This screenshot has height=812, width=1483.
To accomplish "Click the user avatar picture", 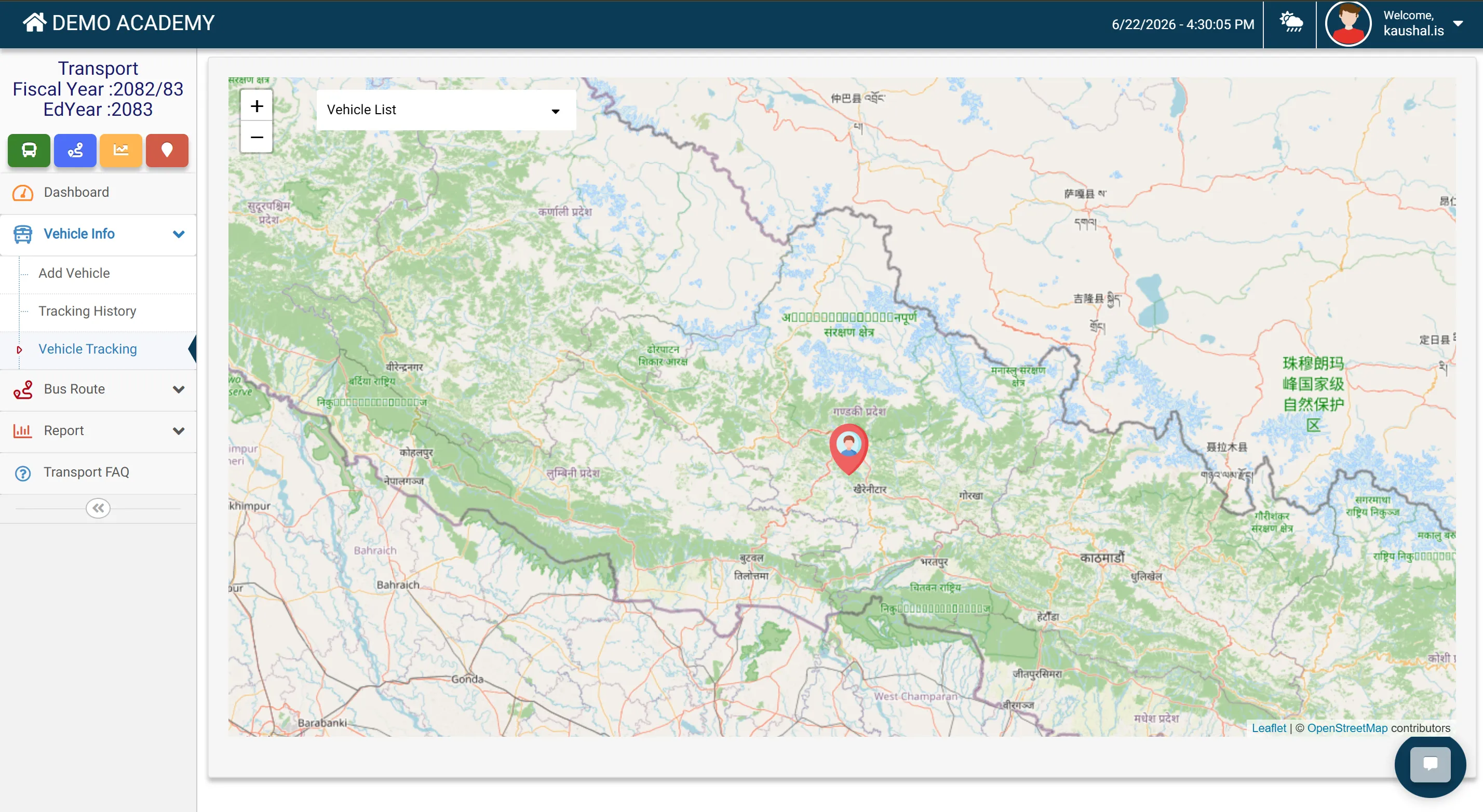I will pos(1347,23).
